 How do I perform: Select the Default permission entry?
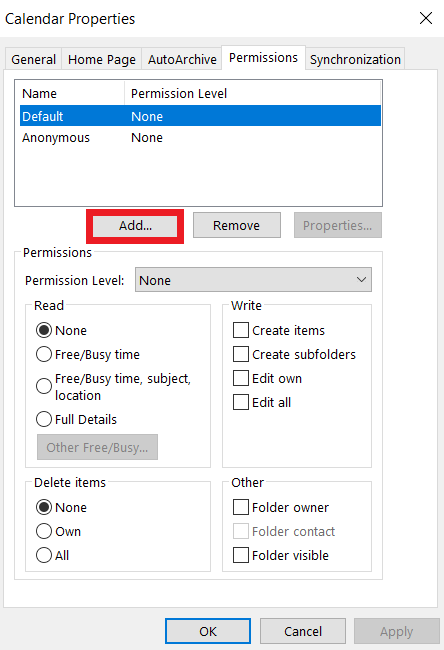200,116
